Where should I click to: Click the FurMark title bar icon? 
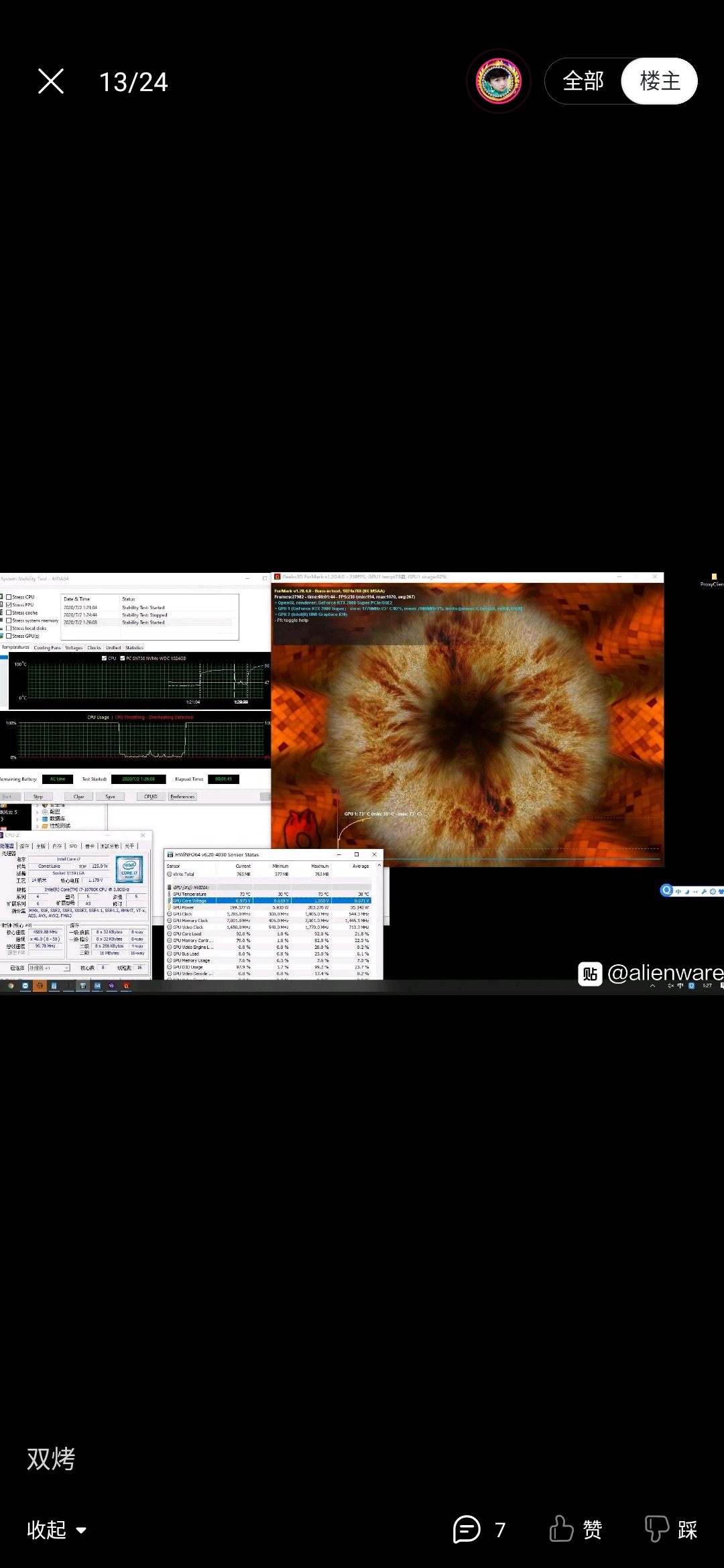(x=277, y=576)
